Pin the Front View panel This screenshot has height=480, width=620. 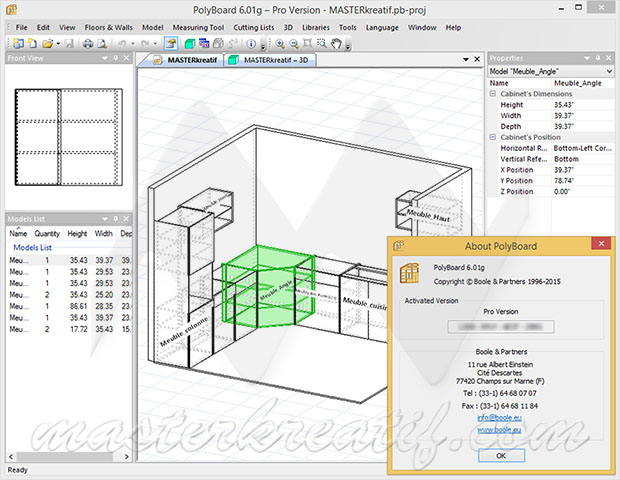116,58
